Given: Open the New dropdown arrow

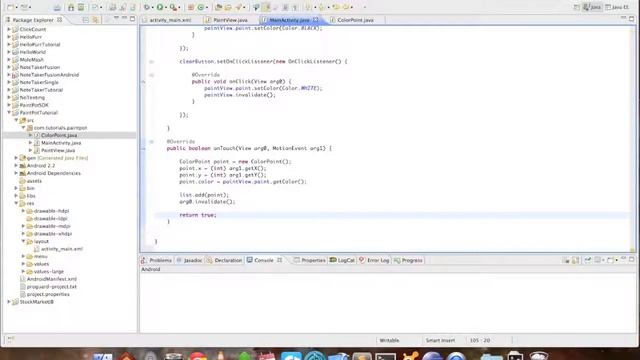Looking at the screenshot, I should tap(17, 7).
